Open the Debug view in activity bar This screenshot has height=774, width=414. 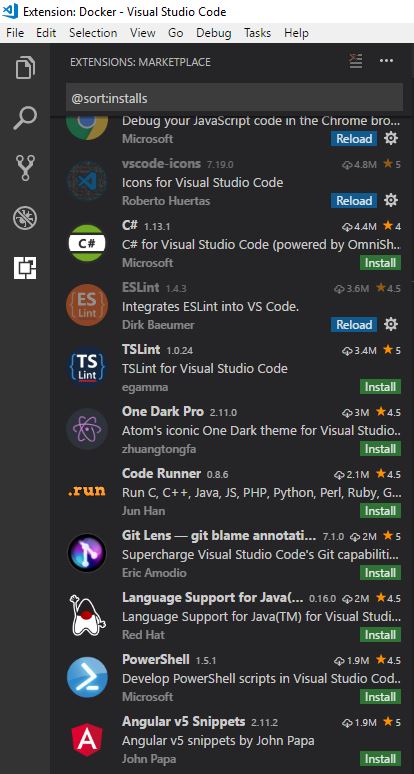tap(25, 218)
